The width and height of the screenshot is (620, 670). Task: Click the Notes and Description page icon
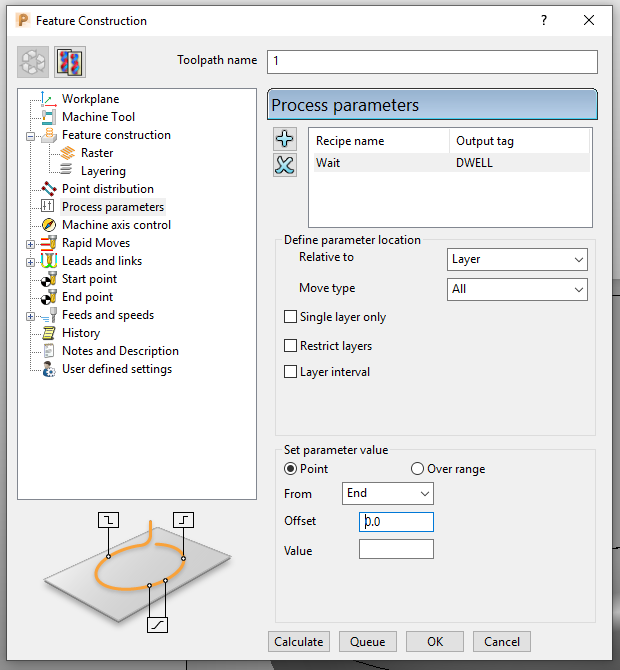tap(49, 351)
